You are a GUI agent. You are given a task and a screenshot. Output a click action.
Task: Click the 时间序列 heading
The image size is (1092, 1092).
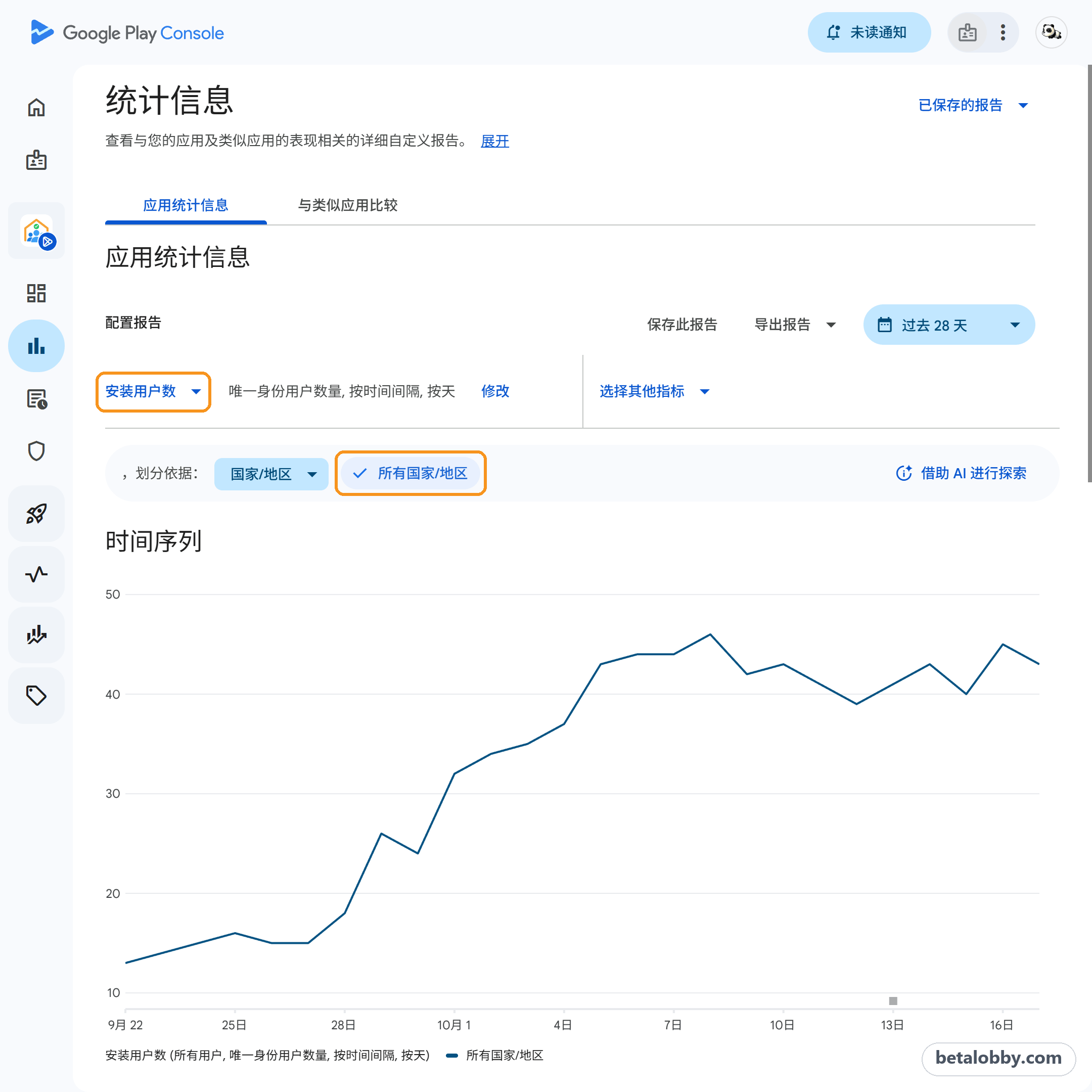click(x=153, y=541)
